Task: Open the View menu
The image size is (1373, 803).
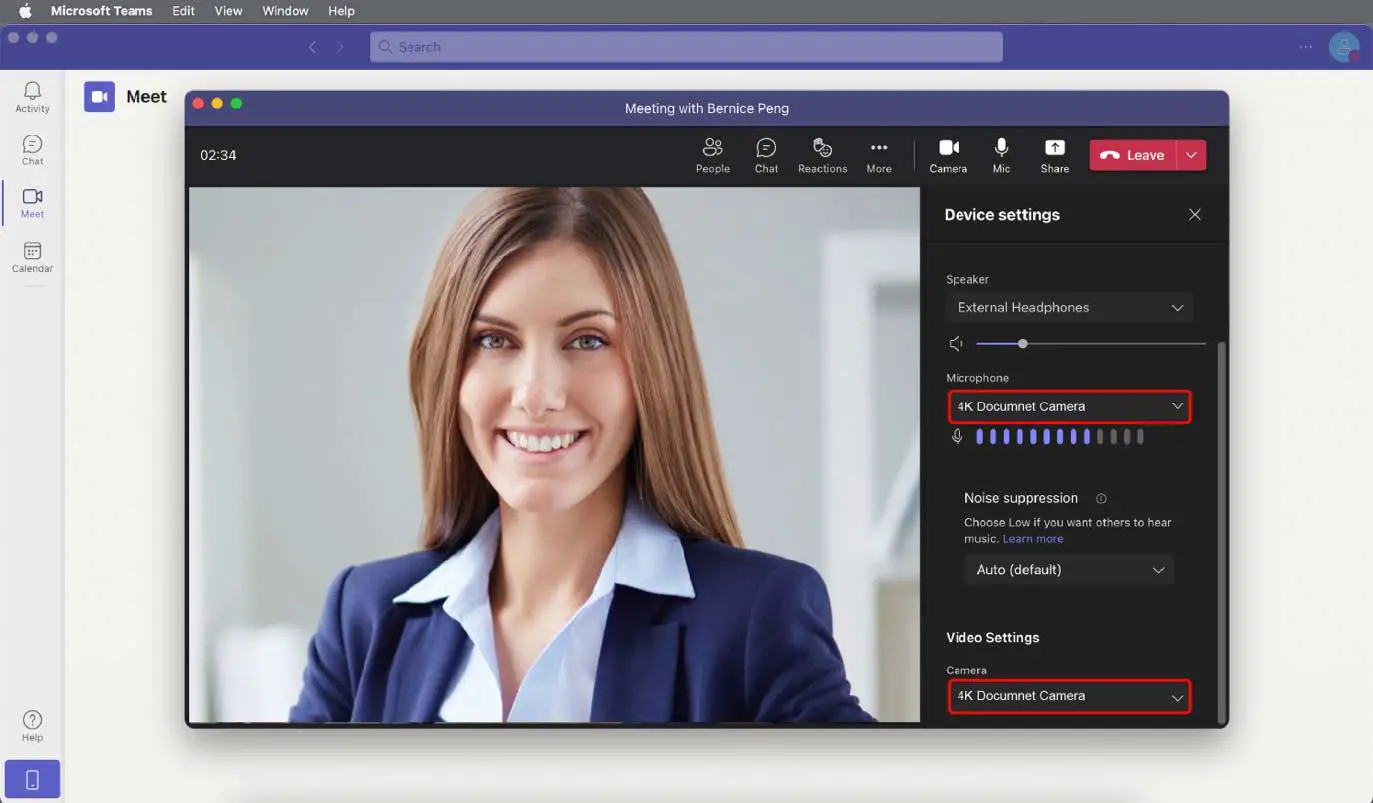Action: 228,11
